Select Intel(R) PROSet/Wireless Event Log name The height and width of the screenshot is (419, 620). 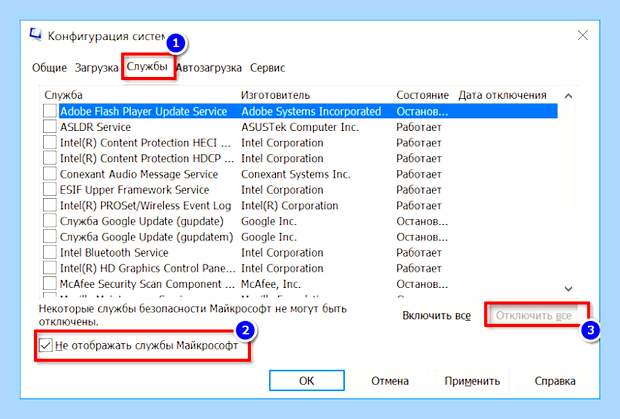[x=145, y=206]
